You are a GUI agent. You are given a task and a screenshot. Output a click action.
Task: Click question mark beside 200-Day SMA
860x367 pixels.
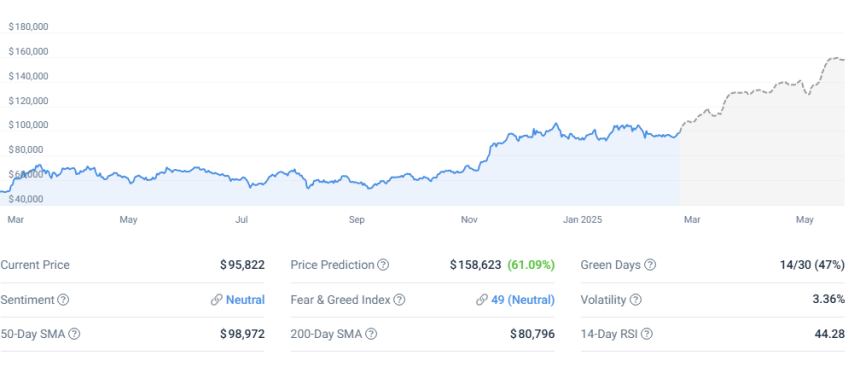coord(371,334)
